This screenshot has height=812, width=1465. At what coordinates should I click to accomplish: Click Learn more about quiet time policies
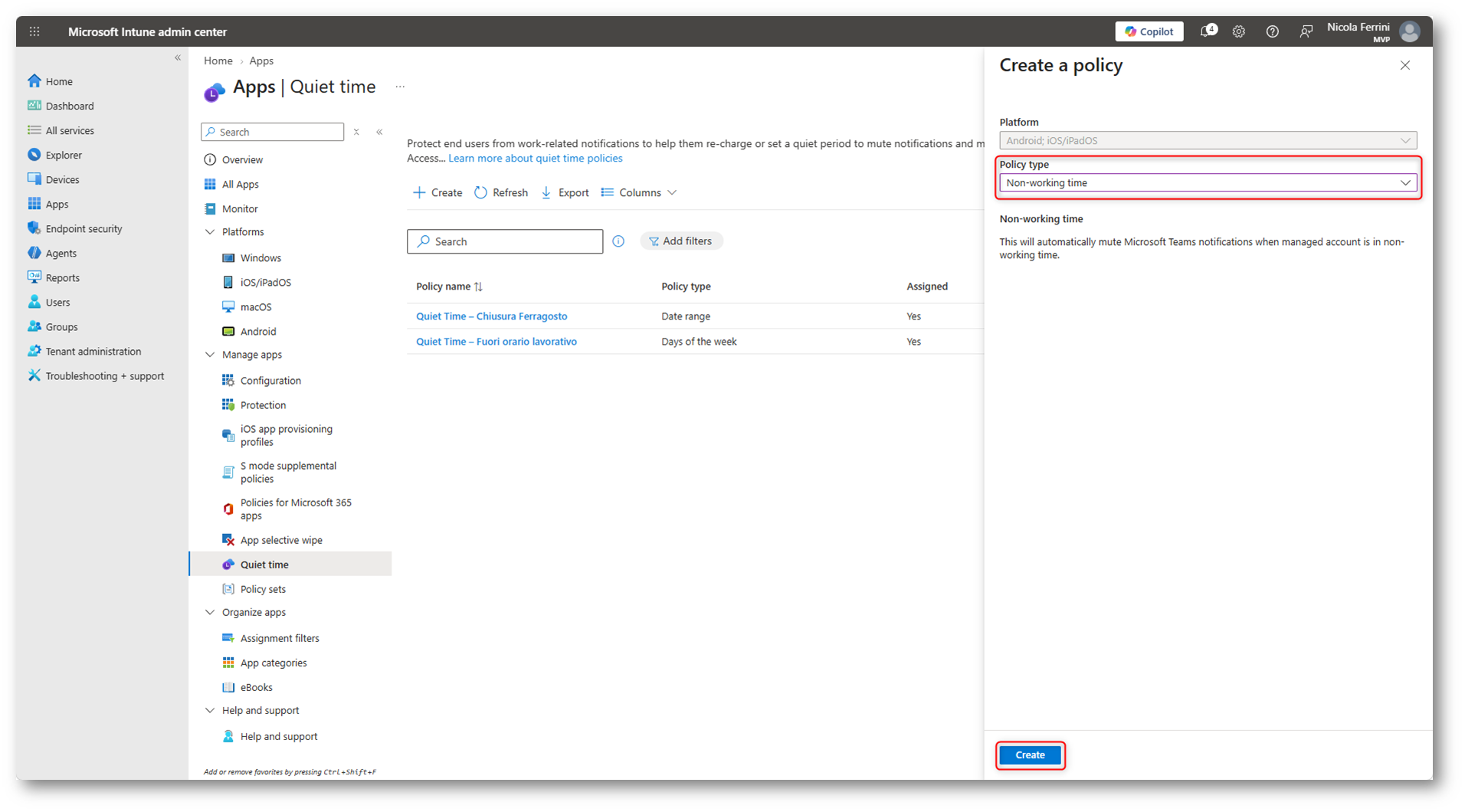click(536, 159)
